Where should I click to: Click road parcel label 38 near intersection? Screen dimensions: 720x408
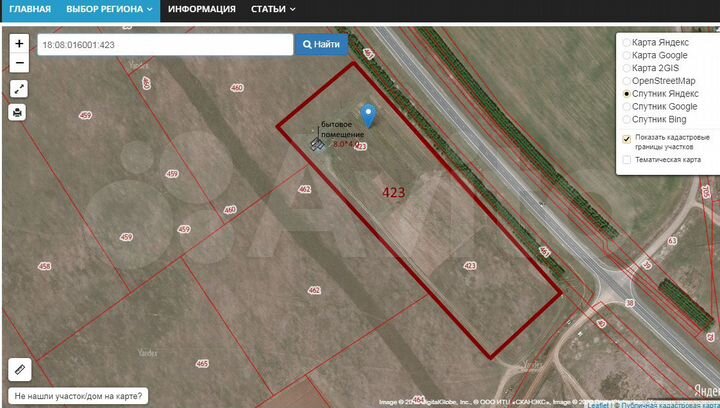pos(630,303)
